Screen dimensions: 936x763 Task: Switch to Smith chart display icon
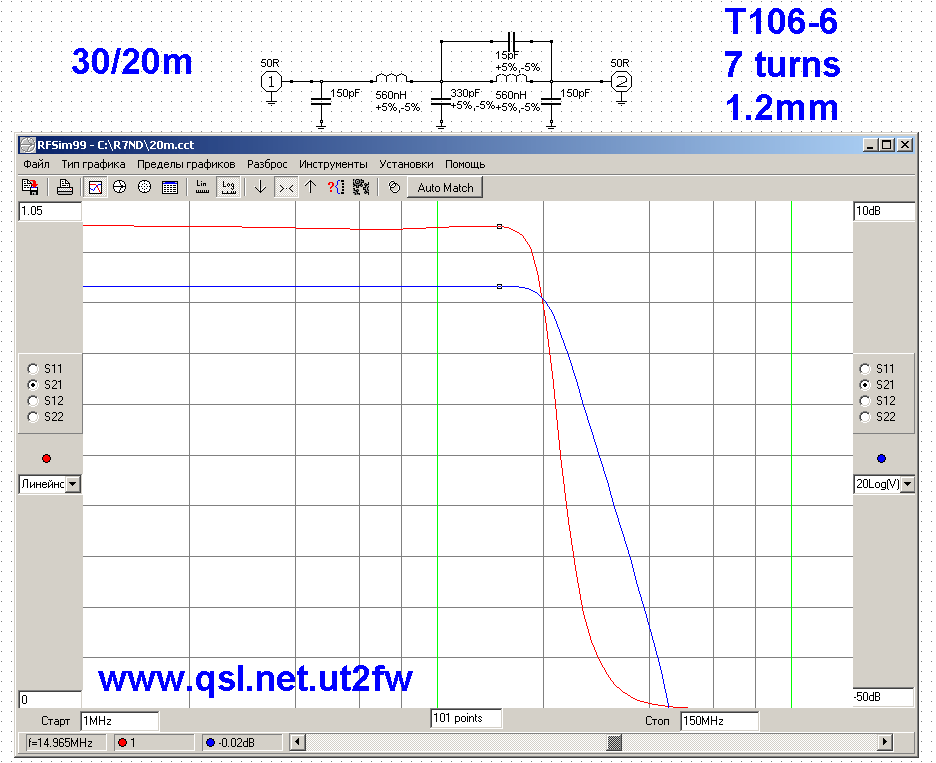pyautogui.click(x=119, y=187)
